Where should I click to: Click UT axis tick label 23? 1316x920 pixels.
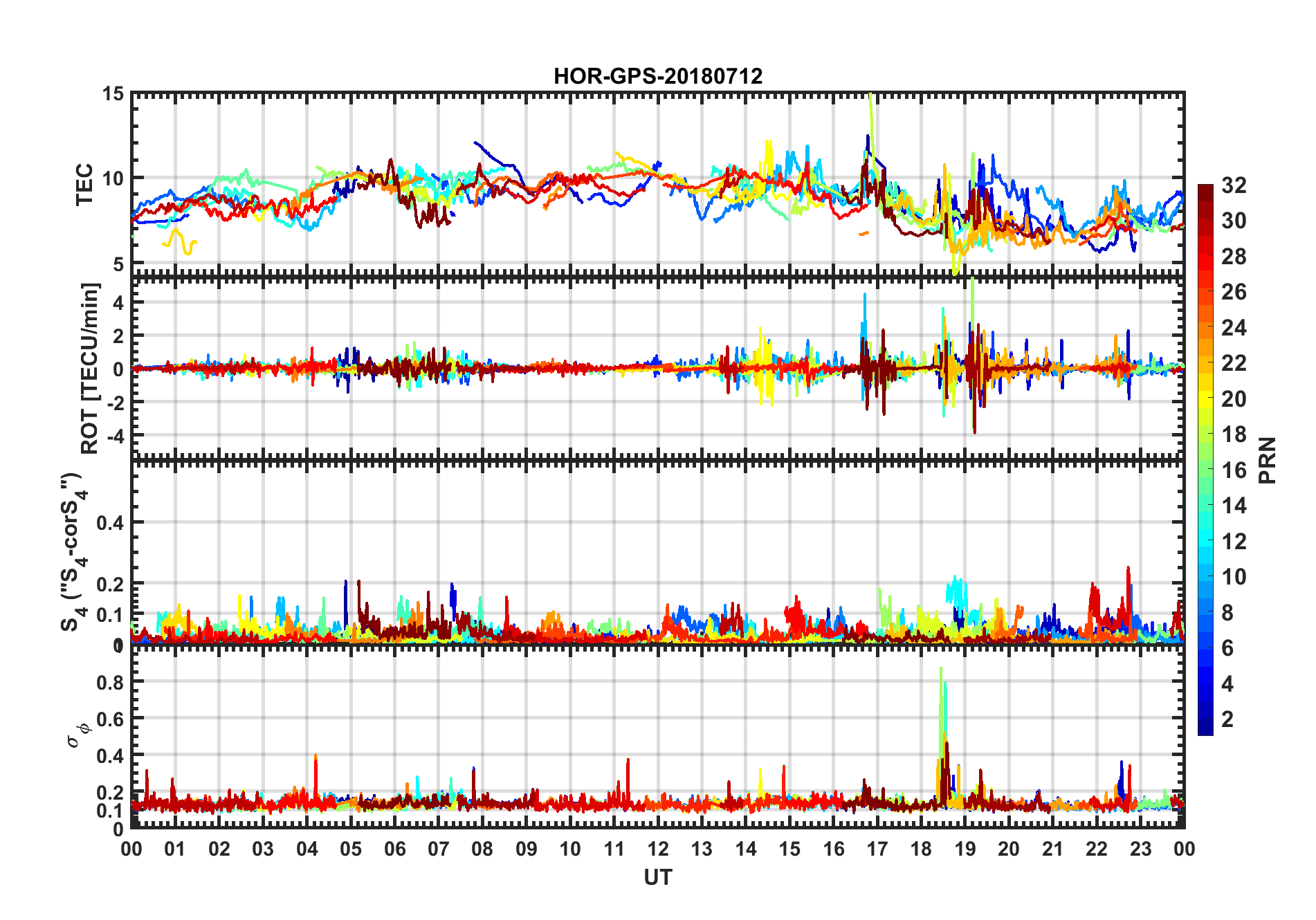1141,849
